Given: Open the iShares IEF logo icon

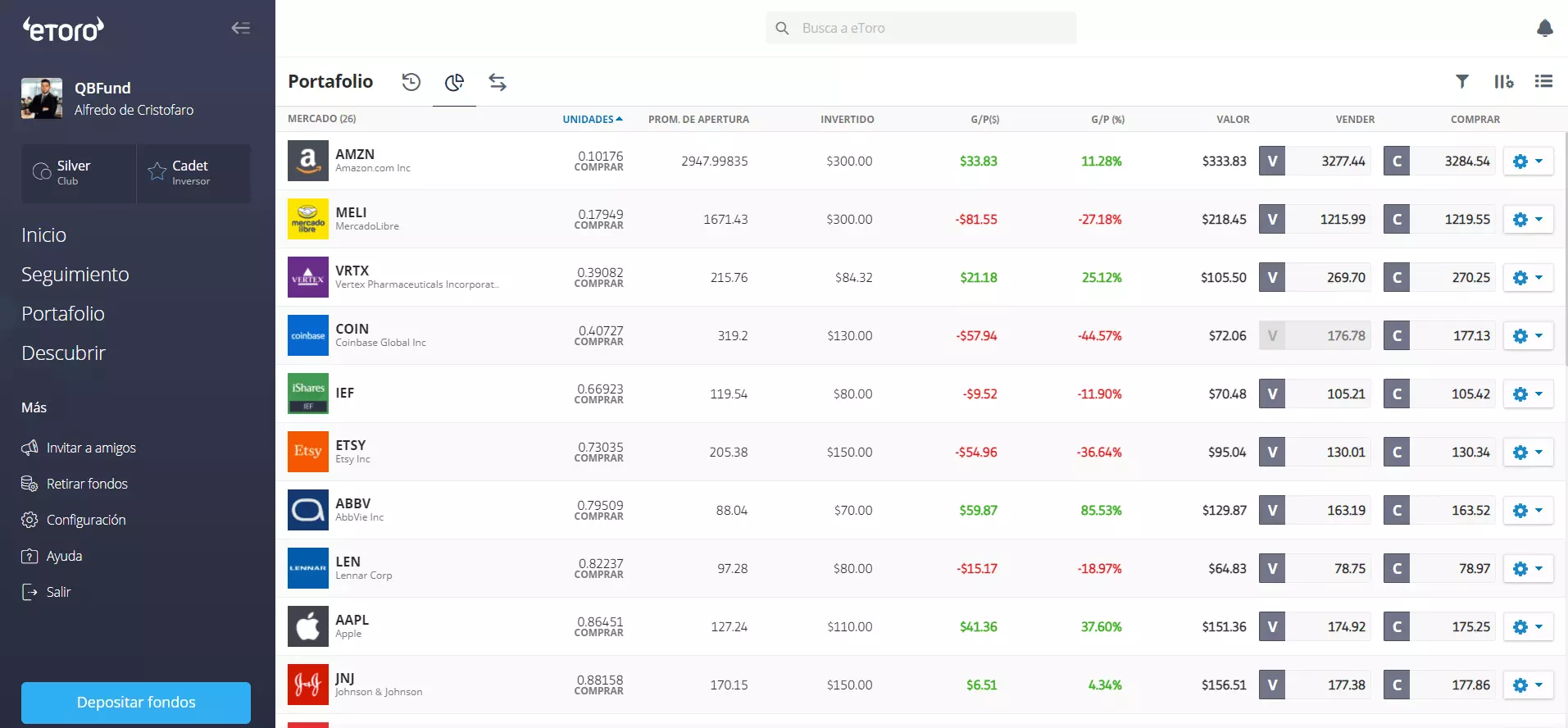Looking at the screenshot, I should tap(308, 394).
